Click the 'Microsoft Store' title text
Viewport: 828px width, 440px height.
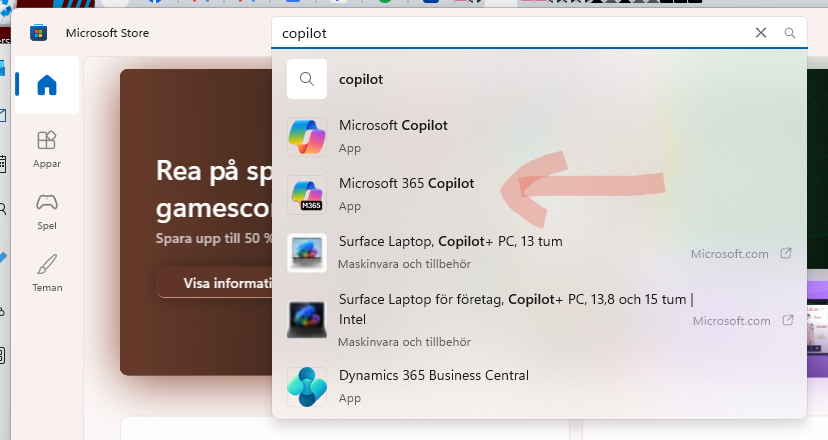coord(107,33)
